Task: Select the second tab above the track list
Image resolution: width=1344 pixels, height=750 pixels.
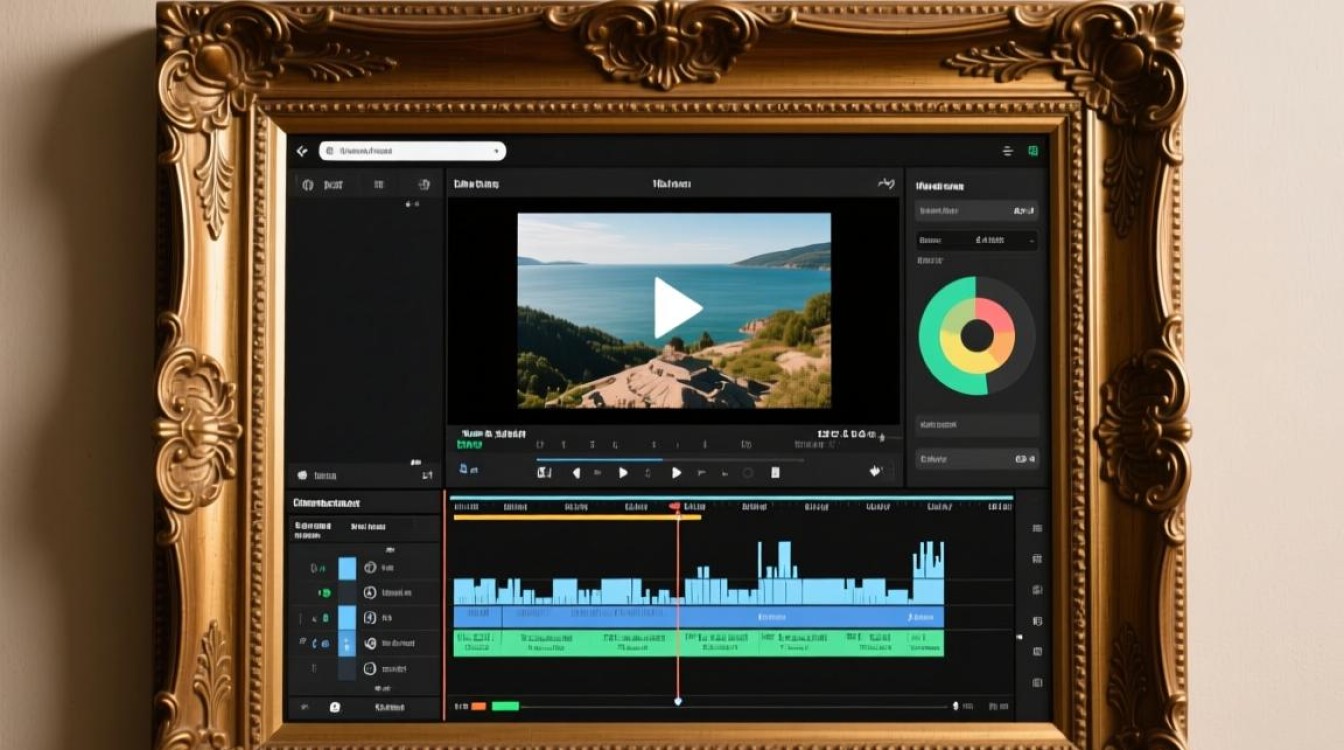Action: [x=368, y=527]
